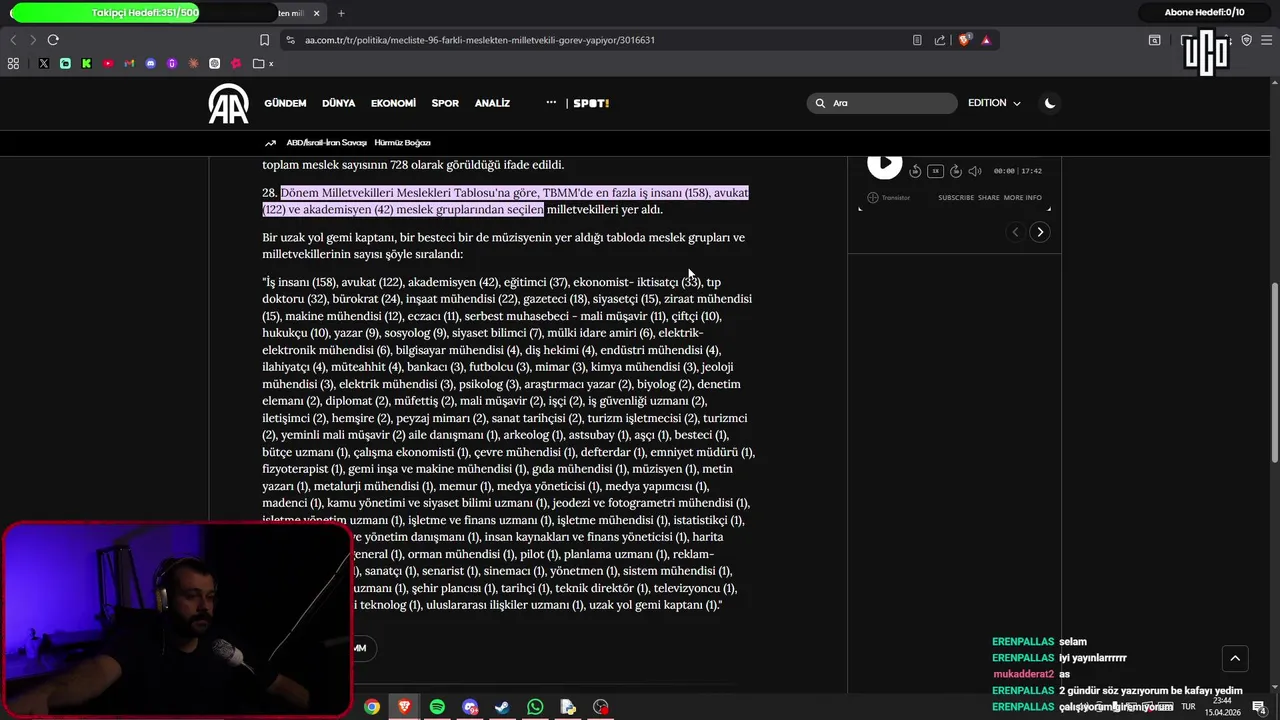Open the SPOT! section link

pyautogui.click(x=591, y=103)
